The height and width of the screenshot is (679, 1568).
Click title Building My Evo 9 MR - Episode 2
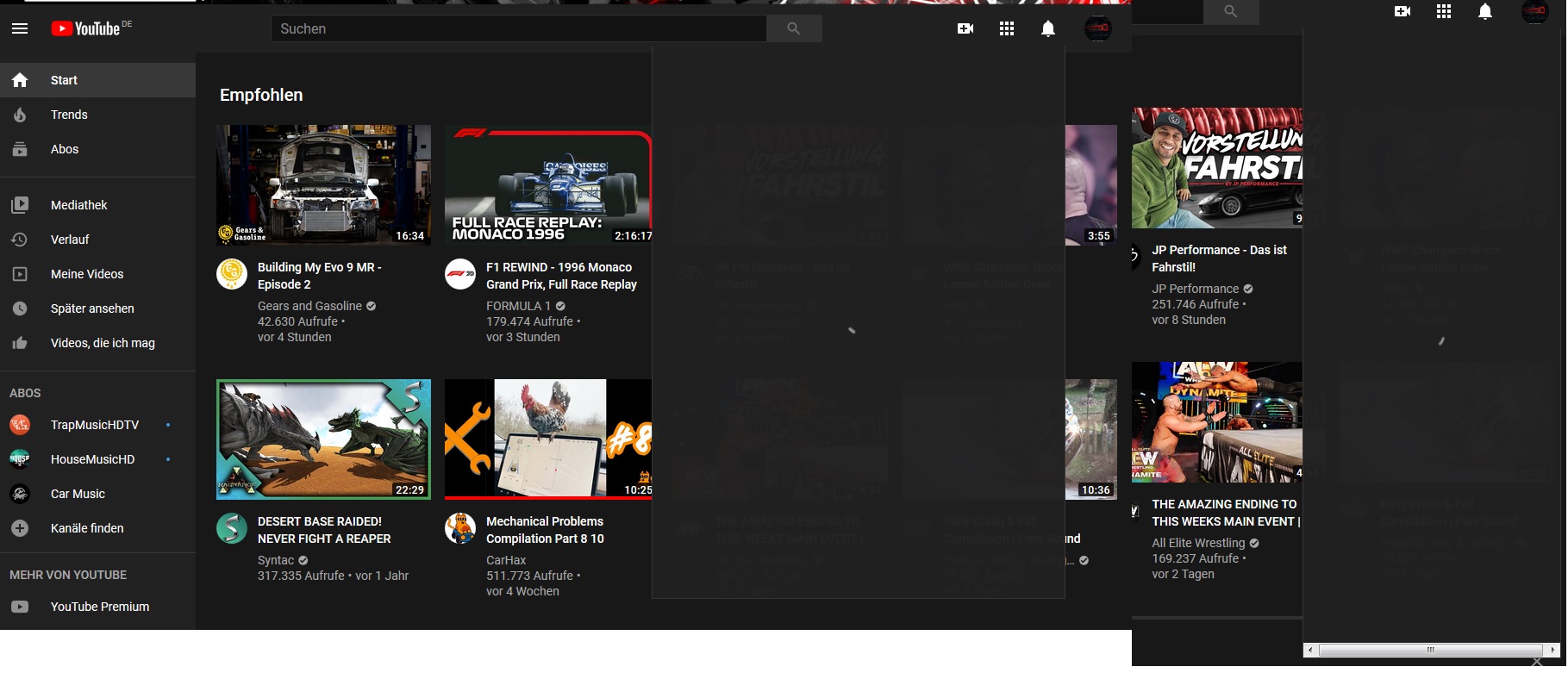[319, 276]
